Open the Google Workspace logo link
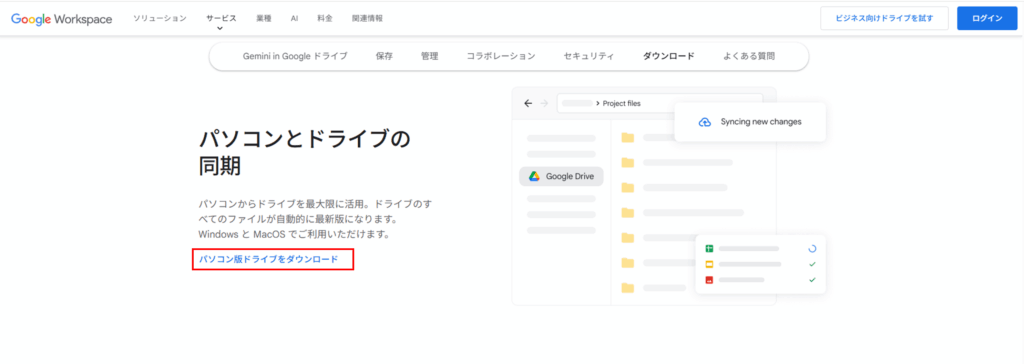Viewport: 1024px width, 364px height. click(x=61, y=19)
